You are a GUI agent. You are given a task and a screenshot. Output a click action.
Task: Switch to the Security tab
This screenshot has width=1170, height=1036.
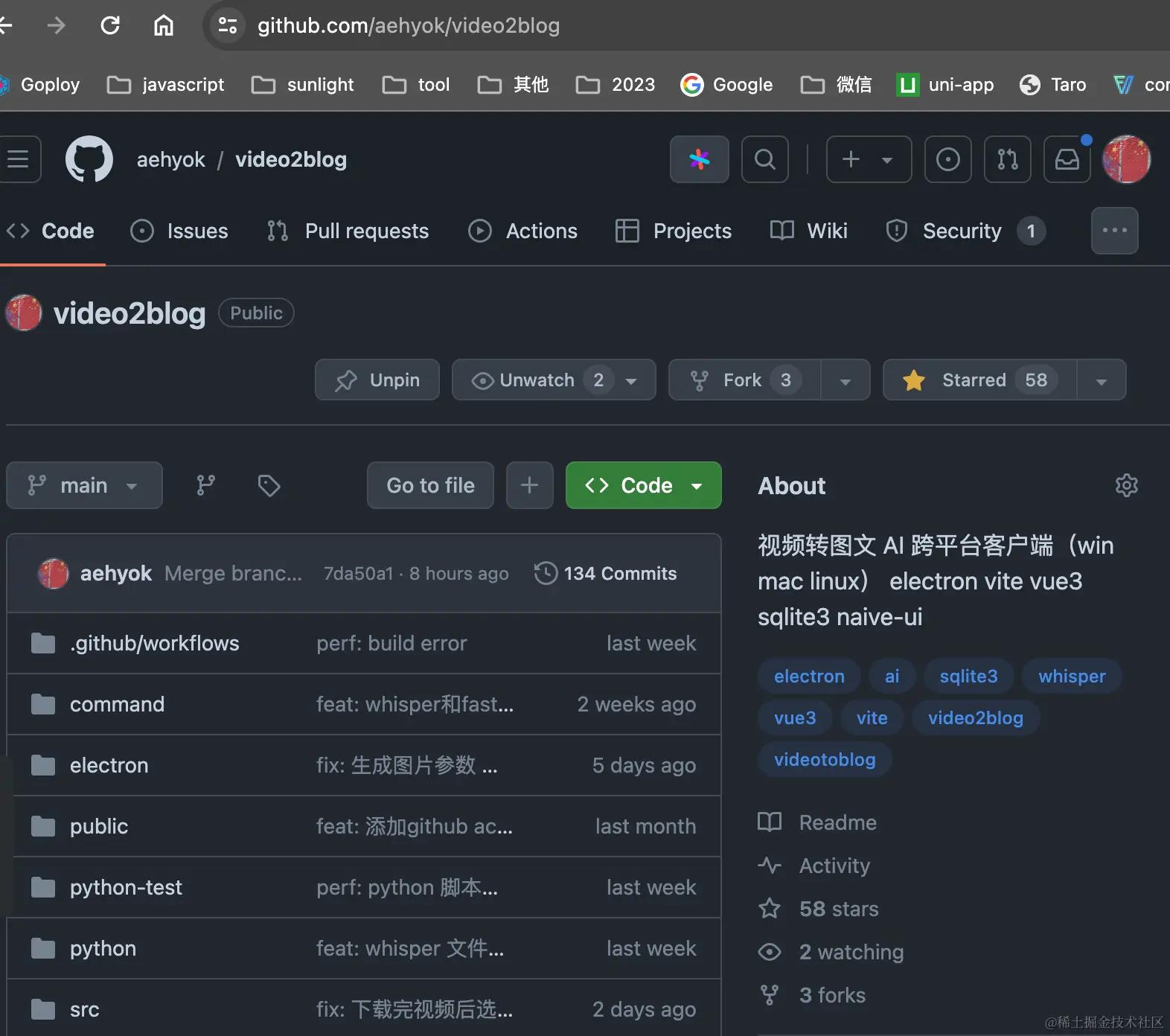(x=965, y=231)
